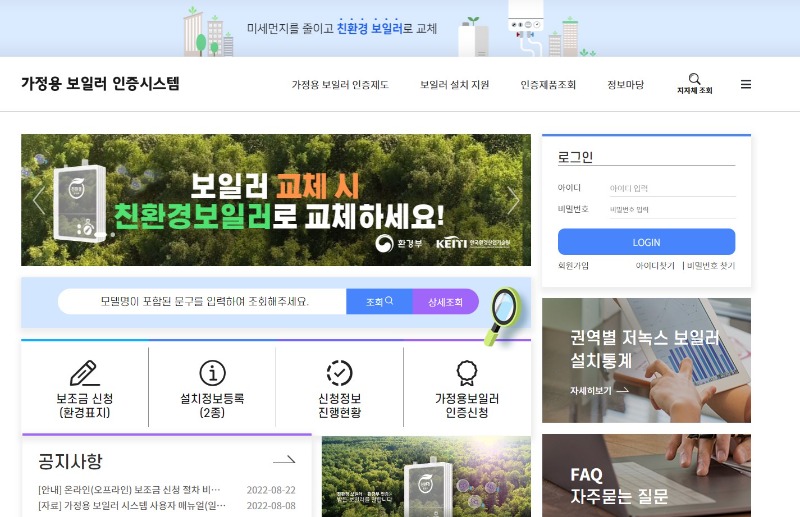This screenshot has height=517, width=800.
Task: Open the FAQ 자주묻는 질문 thumbnail
Action: click(x=646, y=476)
